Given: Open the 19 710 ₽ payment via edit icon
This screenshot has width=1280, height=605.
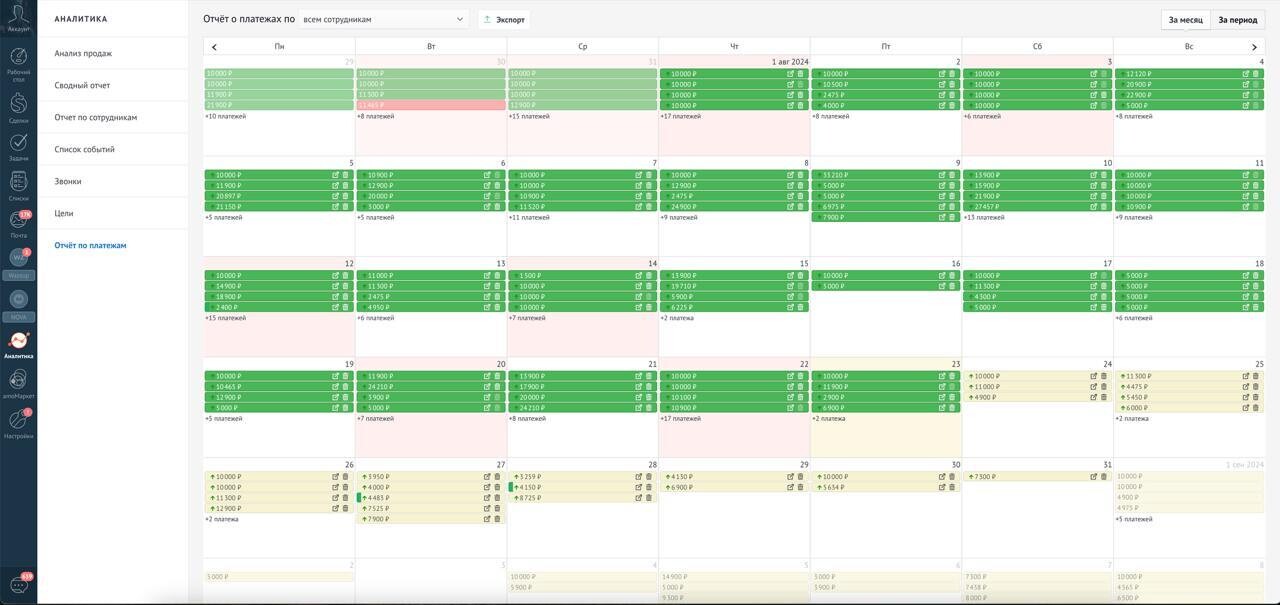Looking at the screenshot, I should [x=790, y=286].
